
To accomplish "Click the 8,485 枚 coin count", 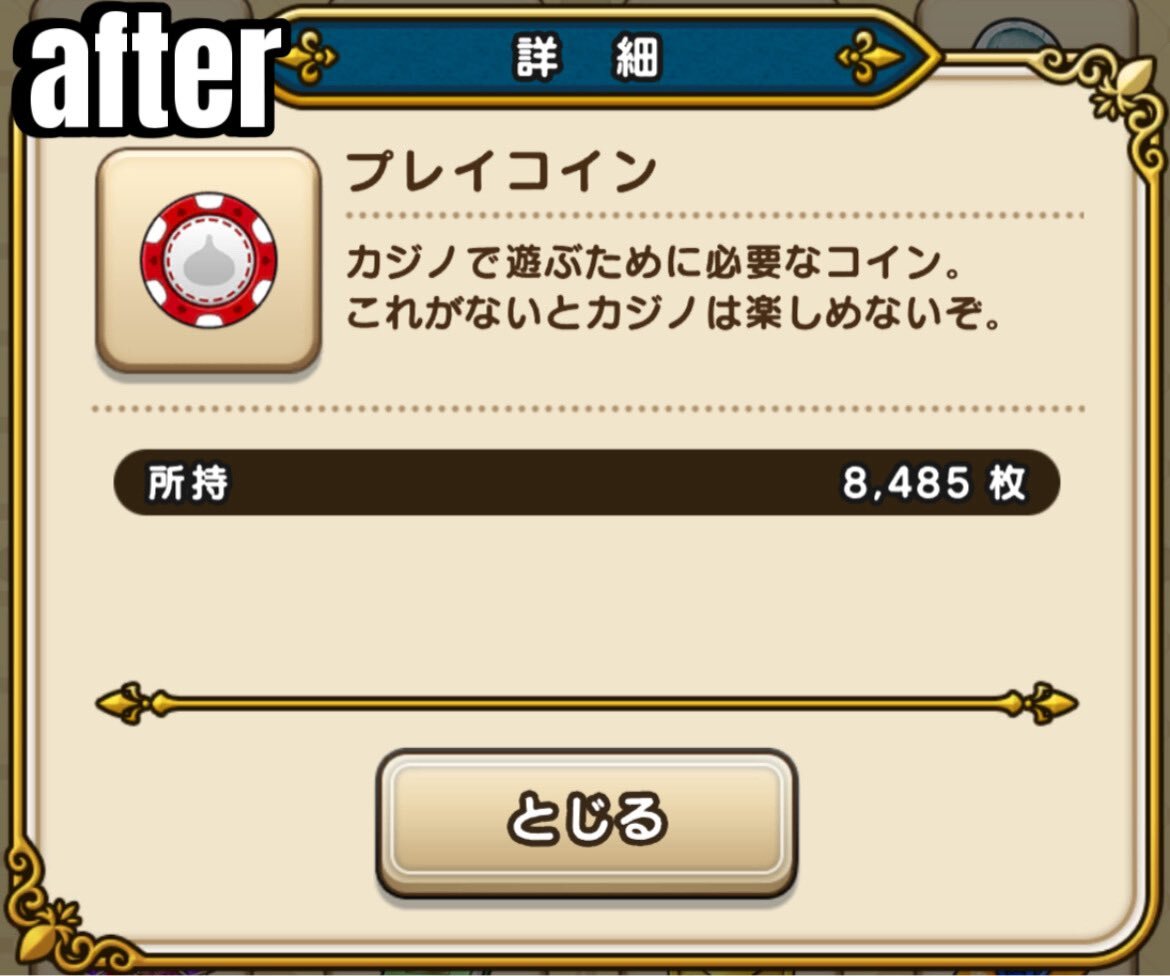I will coord(934,483).
